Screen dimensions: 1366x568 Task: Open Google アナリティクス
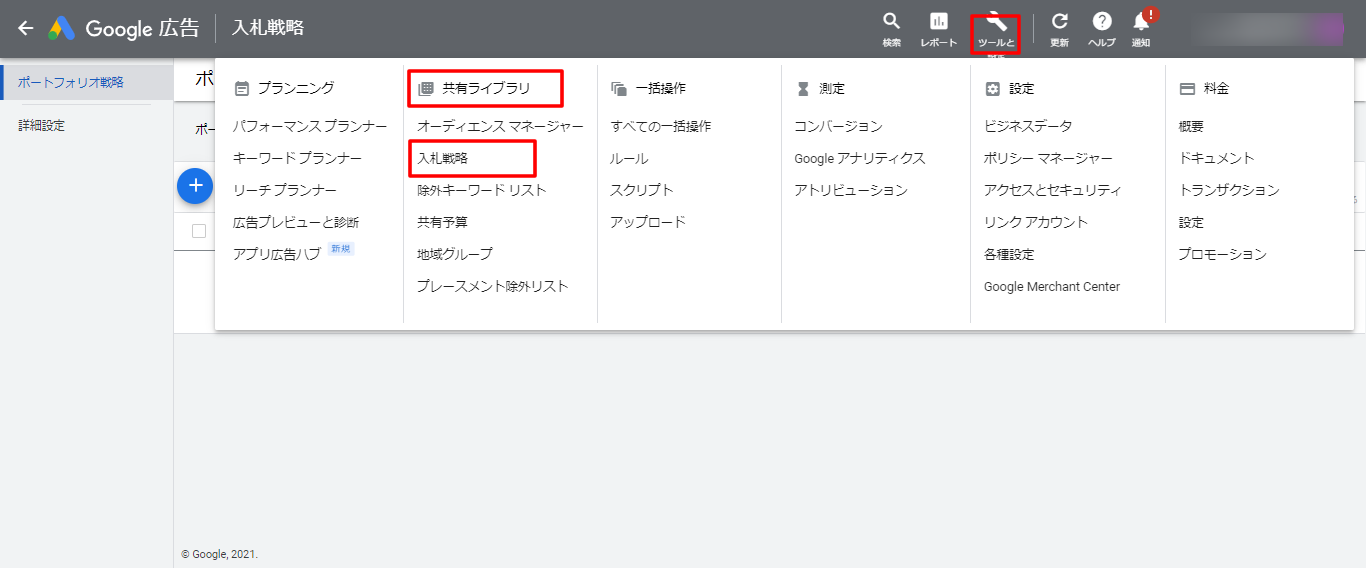coord(860,158)
